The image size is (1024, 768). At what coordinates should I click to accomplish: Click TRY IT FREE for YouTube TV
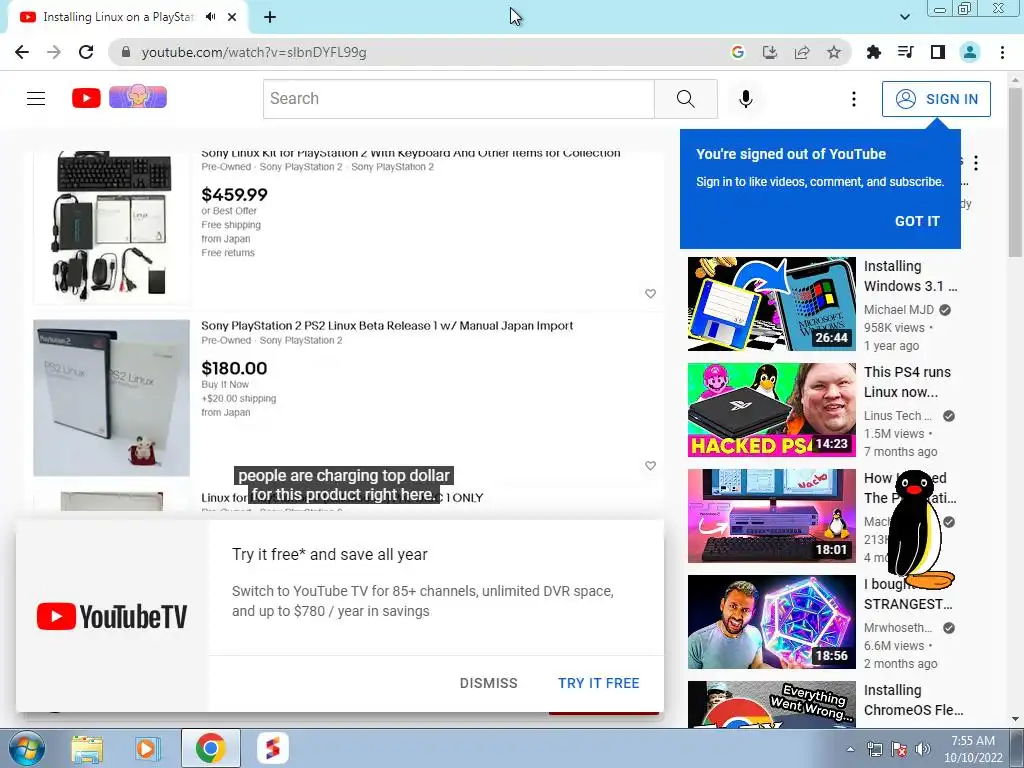pyautogui.click(x=598, y=683)
